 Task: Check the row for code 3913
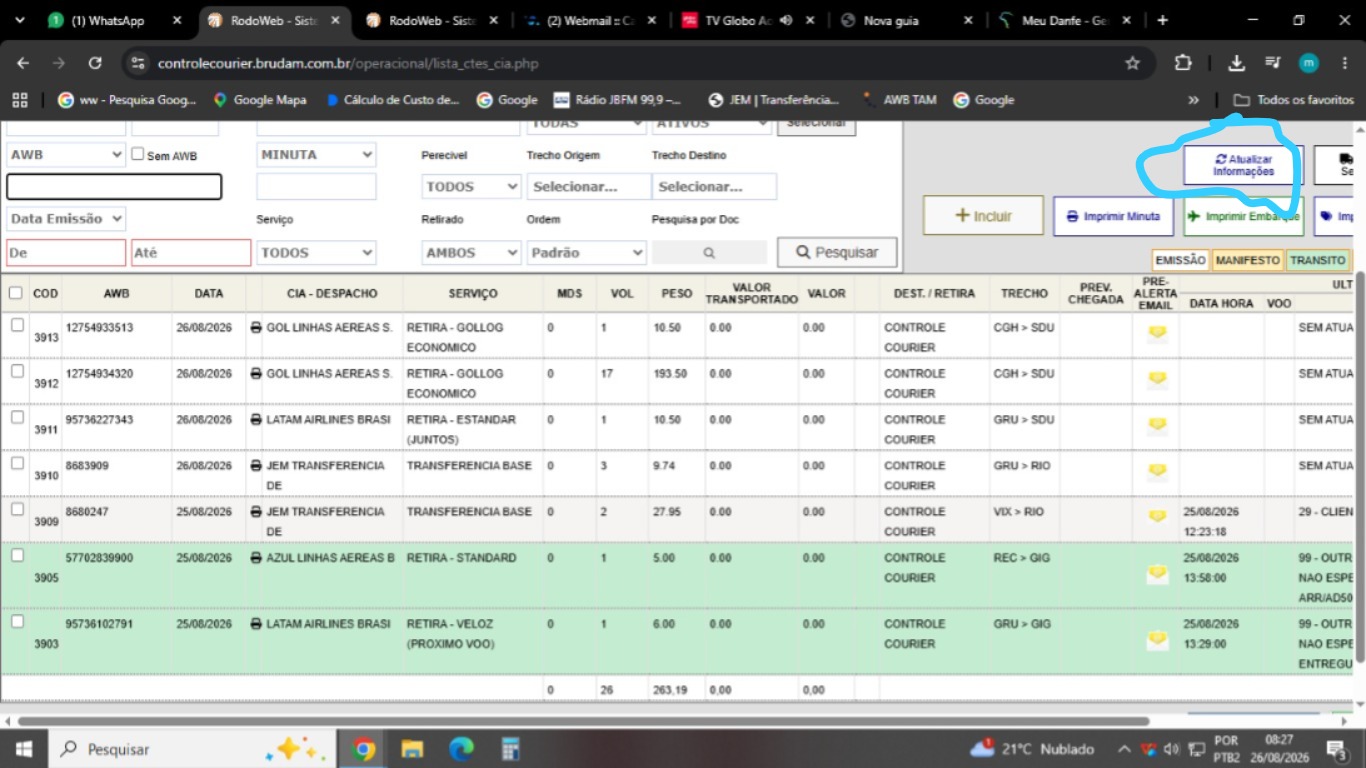click(17, 326)
